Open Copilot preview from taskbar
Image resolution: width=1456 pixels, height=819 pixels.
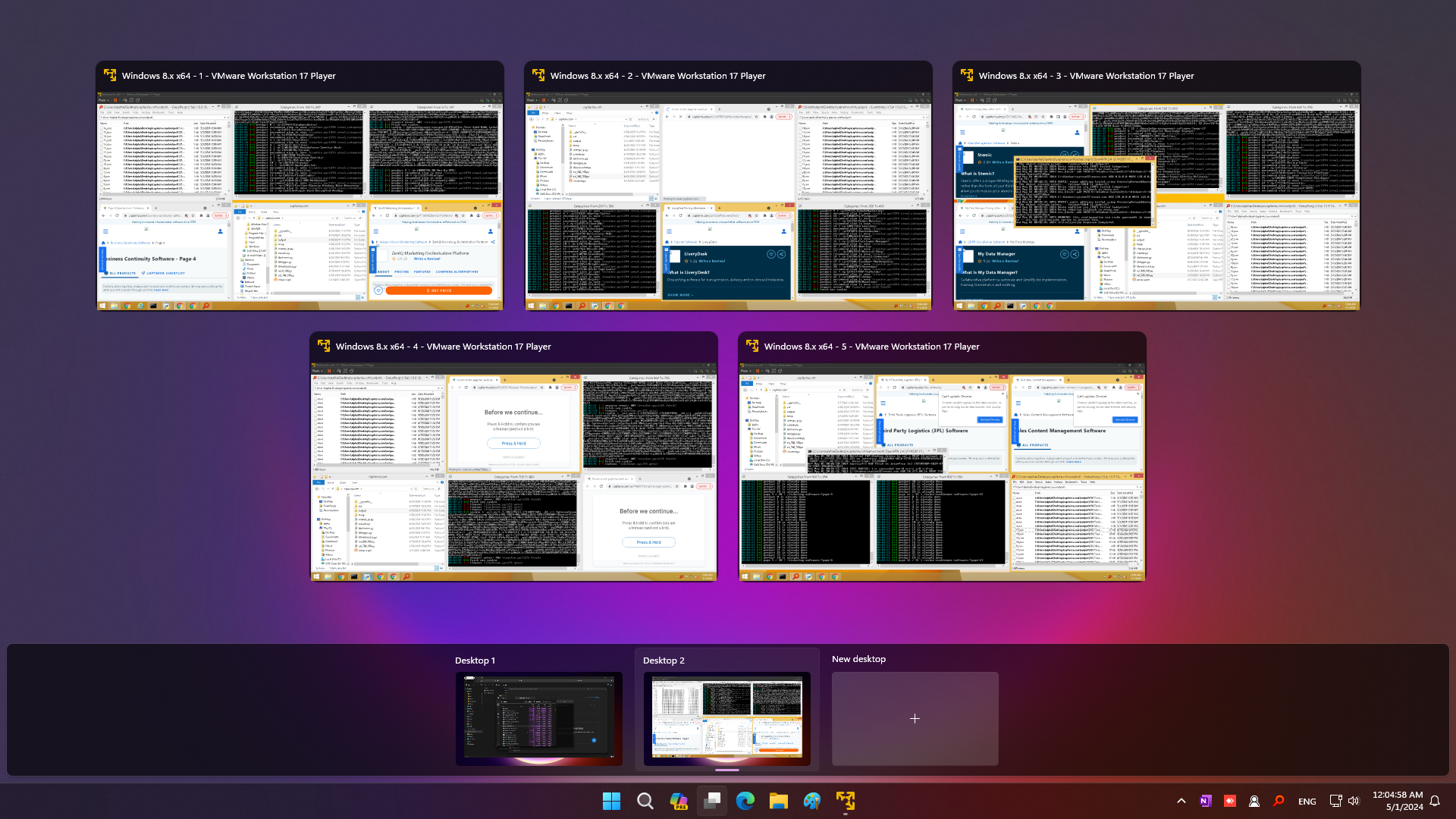[678, 801]
